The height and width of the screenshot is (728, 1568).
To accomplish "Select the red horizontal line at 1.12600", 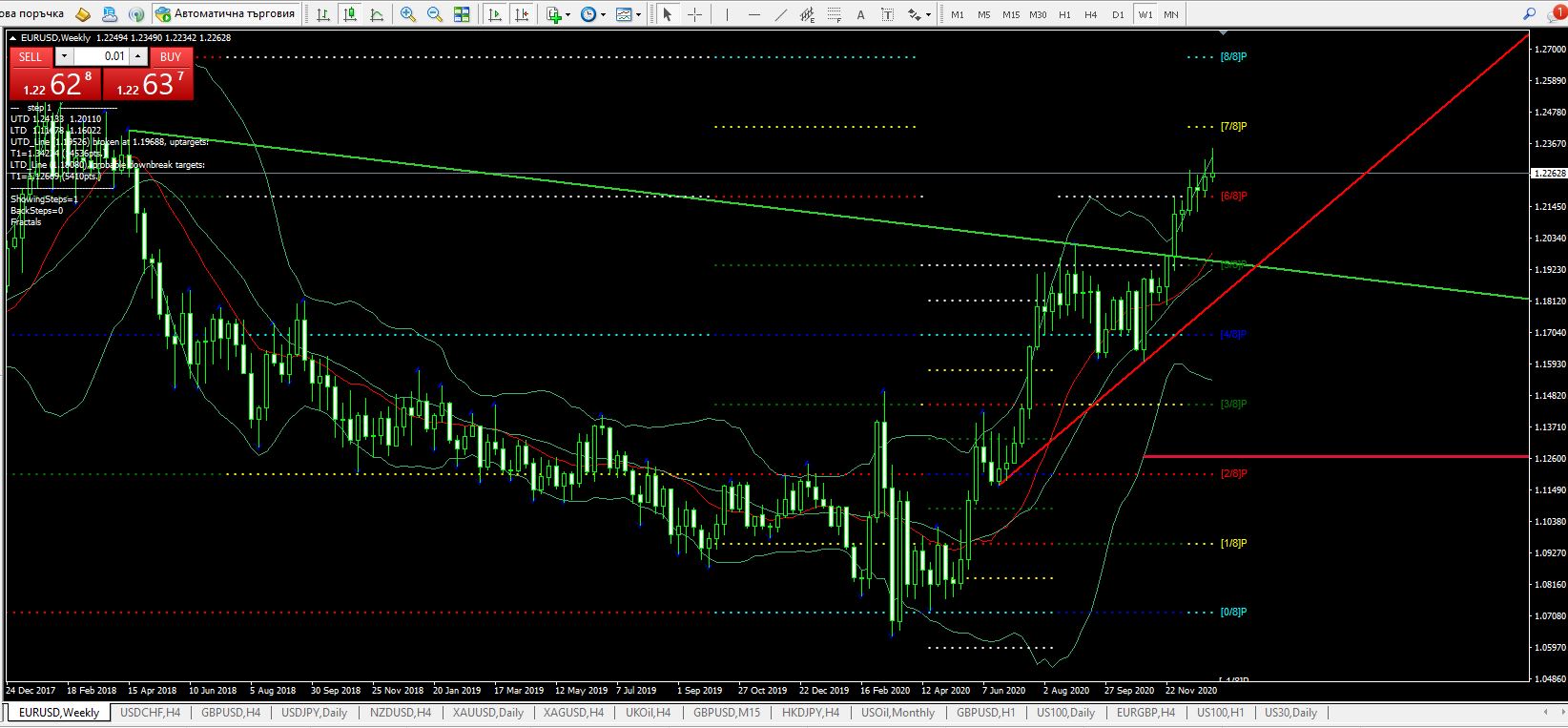I will tap(1335, 457).
